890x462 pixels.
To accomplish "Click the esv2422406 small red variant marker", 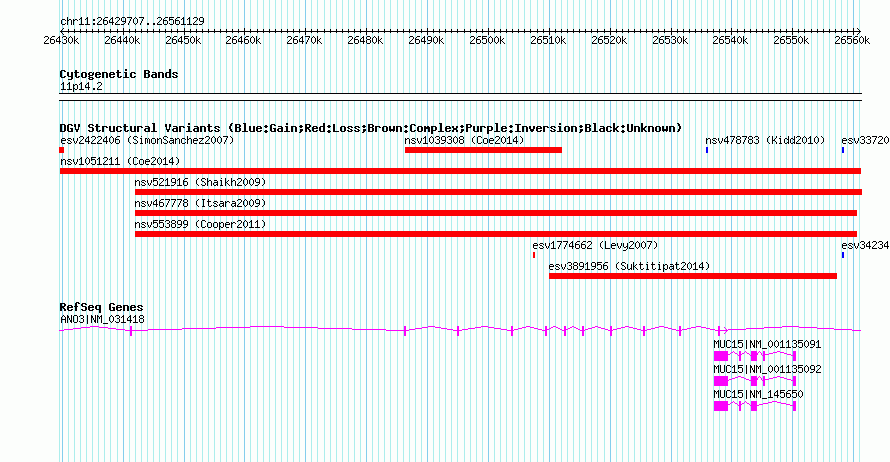I will point(62,150).
